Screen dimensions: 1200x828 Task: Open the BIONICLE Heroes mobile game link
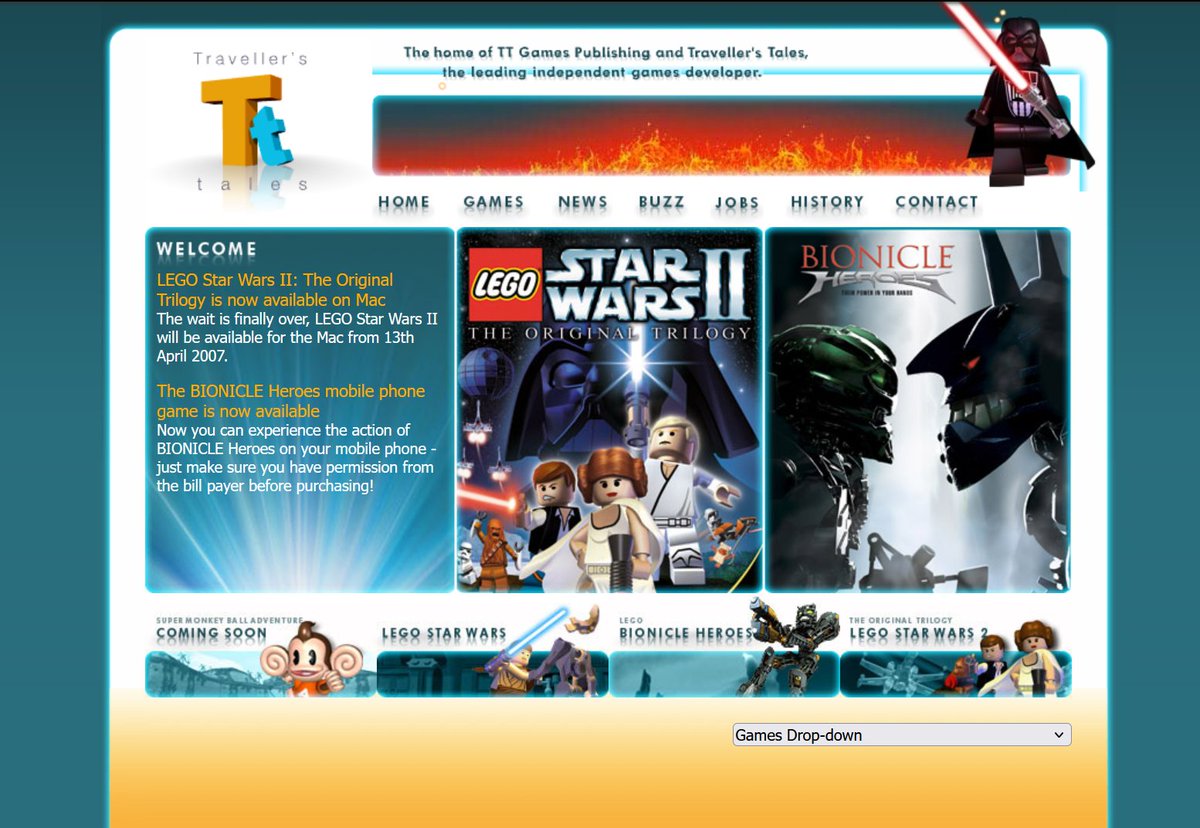289,400
